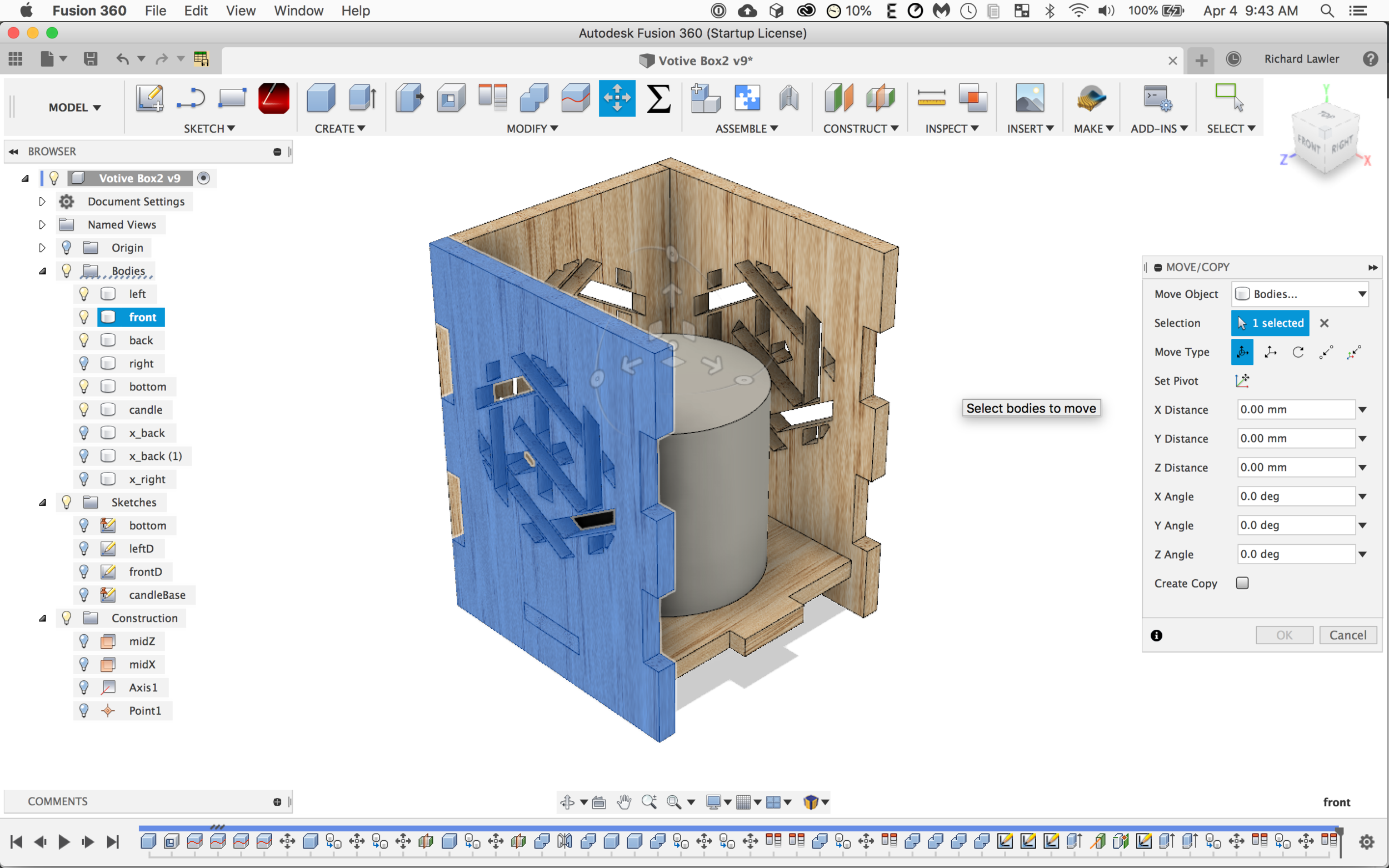The width and height of the screenshot is (1389, 868).
Task: Choose the Rectangle sketch tool
Action: [232, 98]
